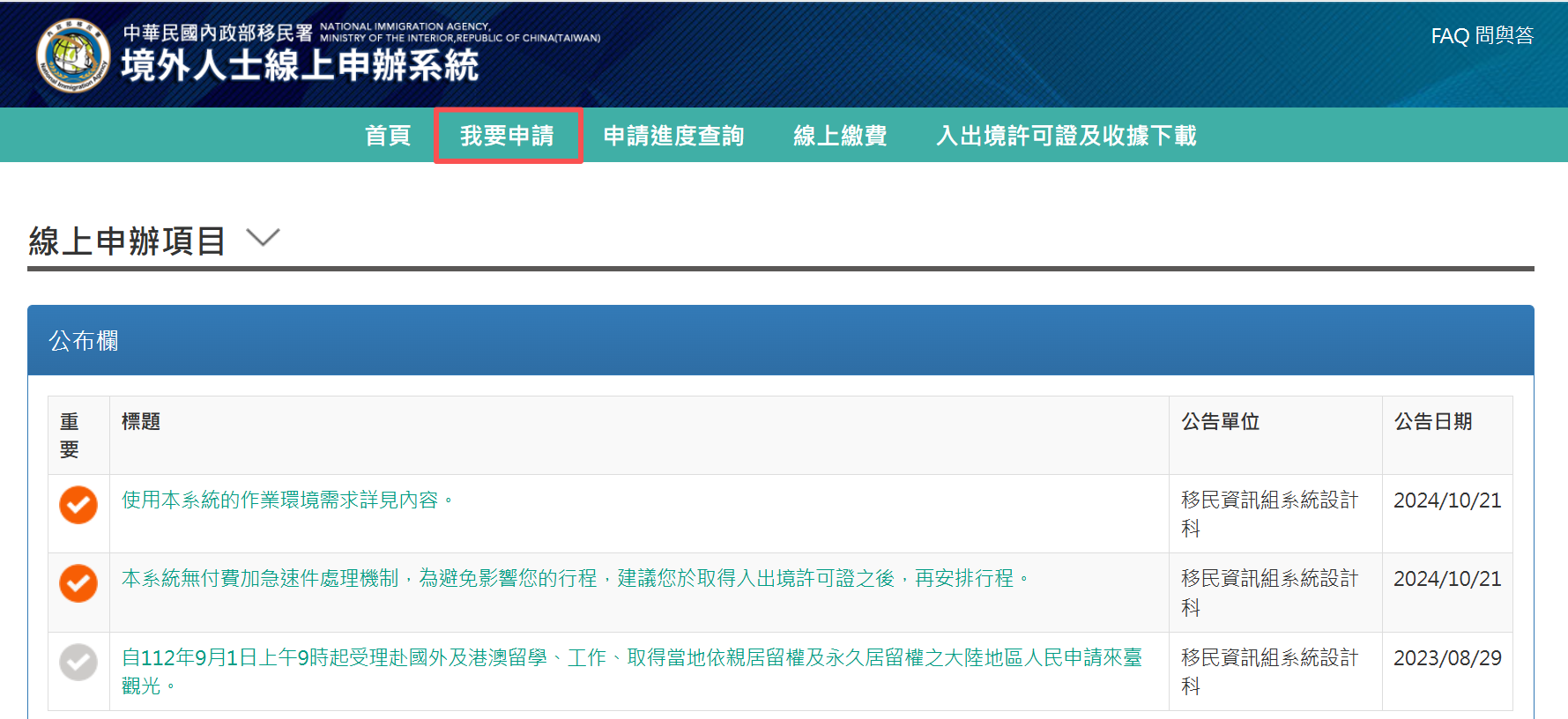Click the 公告日期 column header
Screen dimensions: 1568x719
[x=1433, y=422]
